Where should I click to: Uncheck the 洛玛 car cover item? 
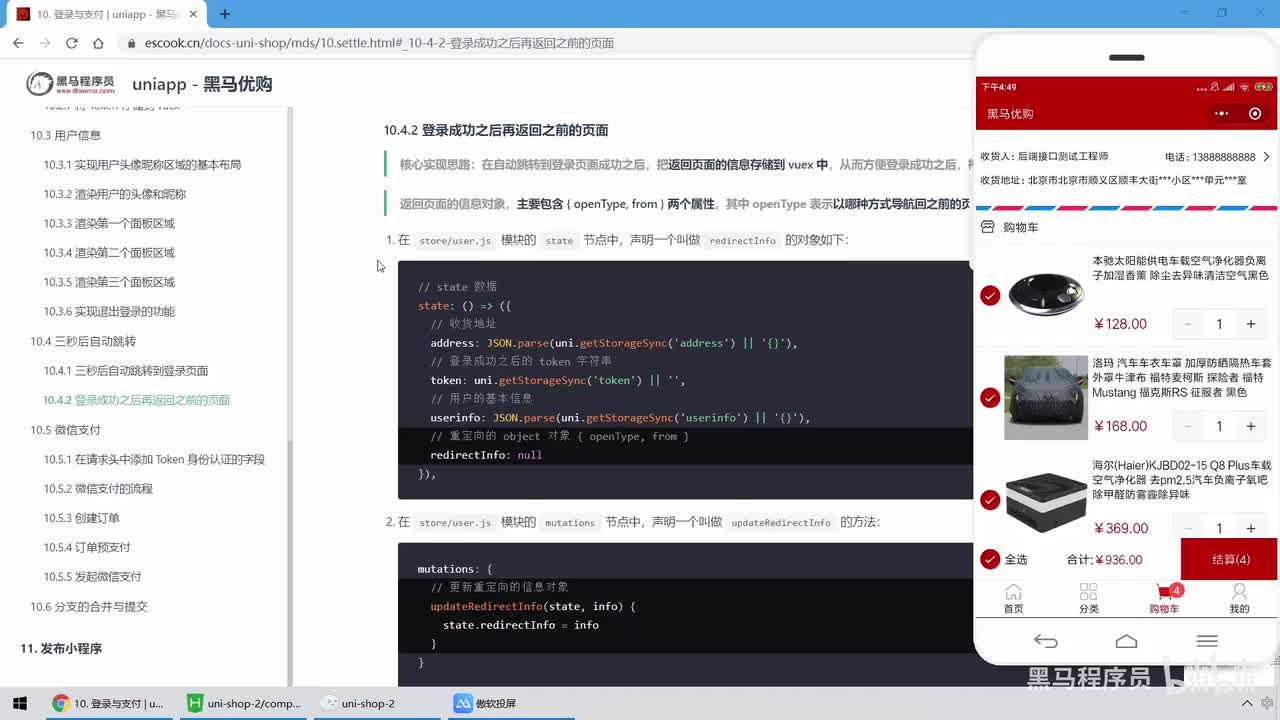990,398
